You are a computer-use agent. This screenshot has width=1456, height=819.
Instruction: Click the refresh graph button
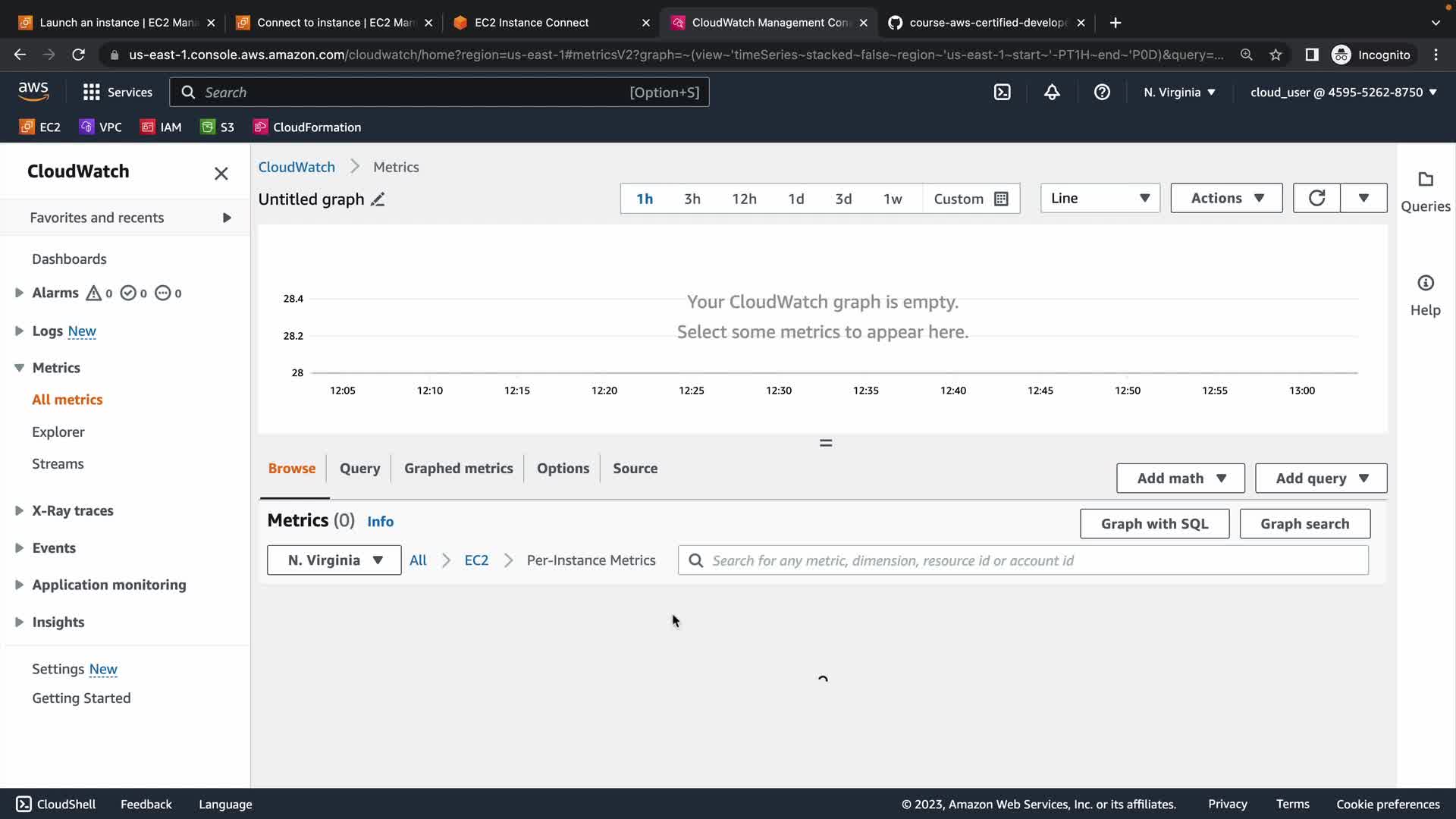point(1316,198)
